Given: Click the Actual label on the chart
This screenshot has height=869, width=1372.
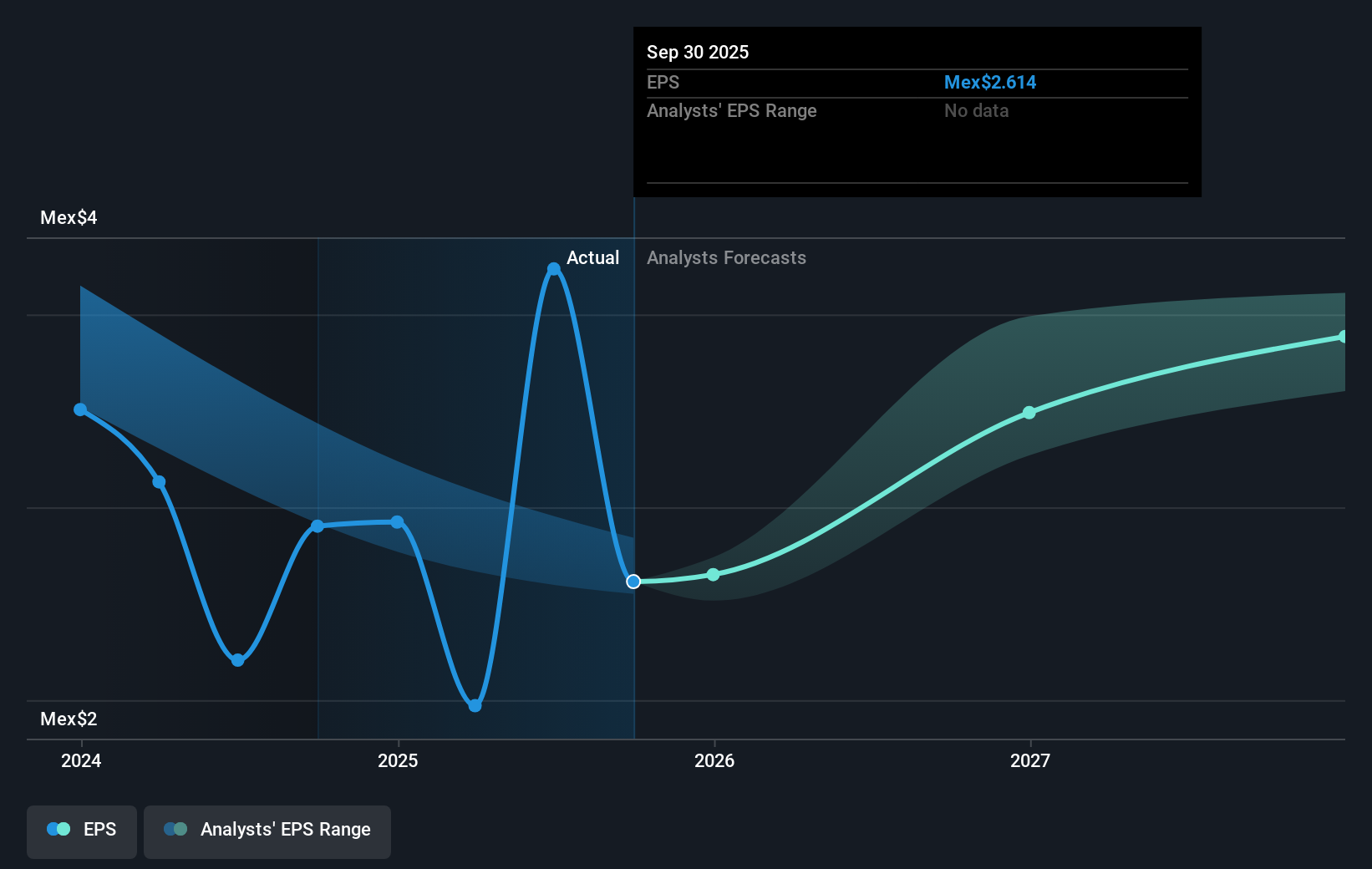Looking at the screenshot, I should (x=592, y=258).
